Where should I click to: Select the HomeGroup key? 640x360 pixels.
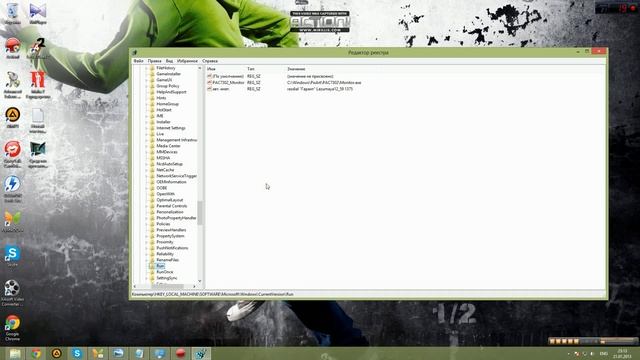click(167, 104)
